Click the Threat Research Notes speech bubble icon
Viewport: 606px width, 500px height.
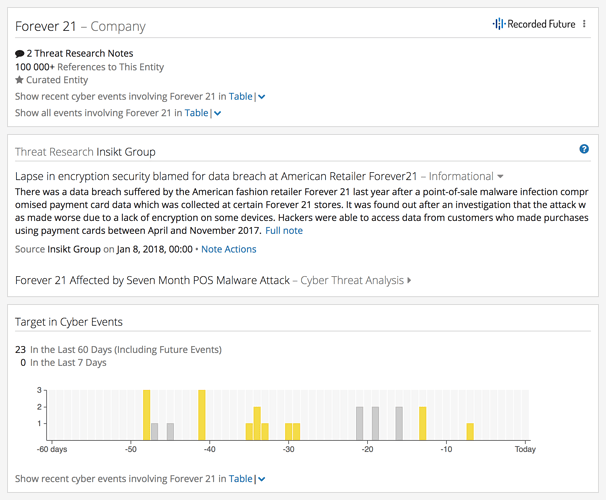(x=19, y=54)
